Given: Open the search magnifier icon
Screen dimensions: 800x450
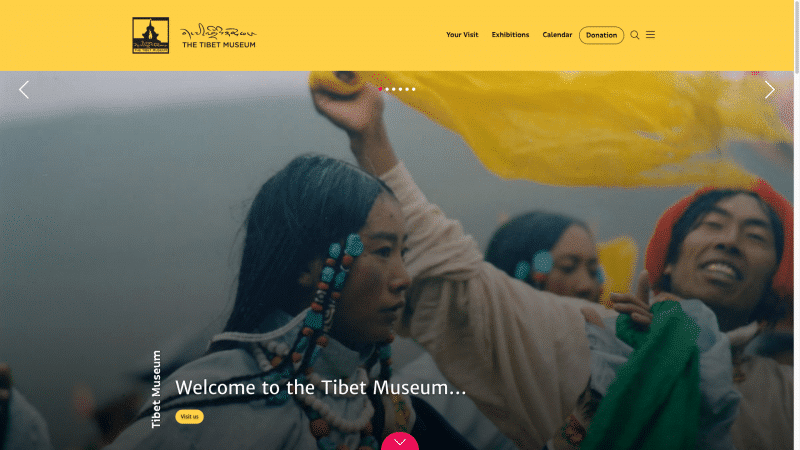Looking at the screenshot, I should [x=635, y=35].
